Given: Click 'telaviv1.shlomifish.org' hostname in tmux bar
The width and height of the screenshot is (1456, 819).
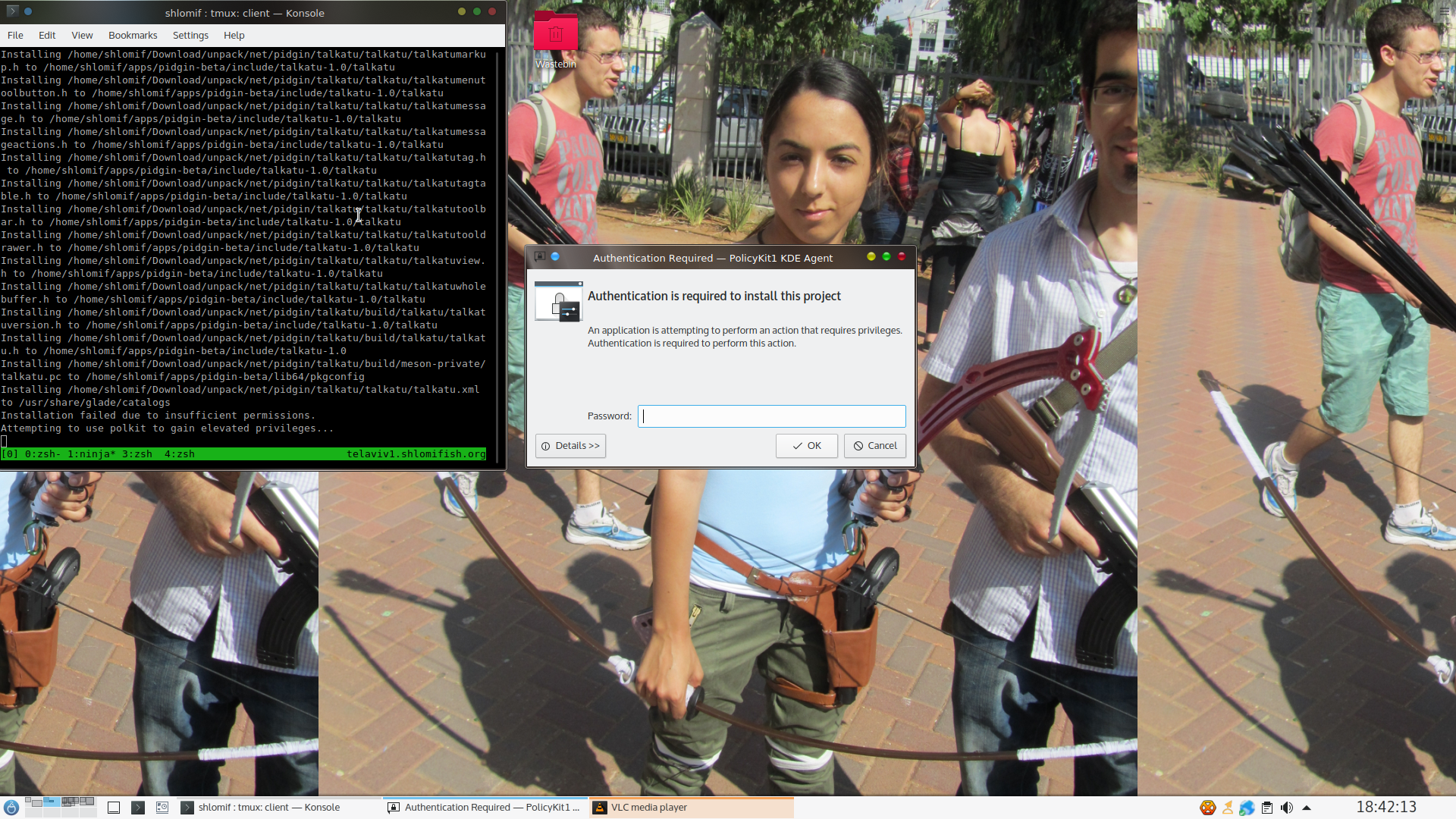Looking at the screenshot, I should 416,454.
